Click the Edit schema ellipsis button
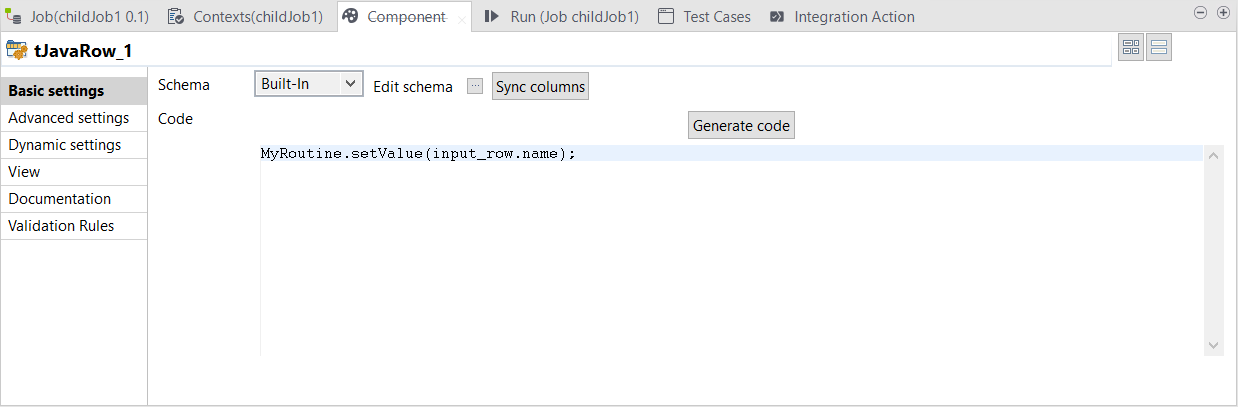Screen dimensions: 1238x407 [x=475, y=86]
